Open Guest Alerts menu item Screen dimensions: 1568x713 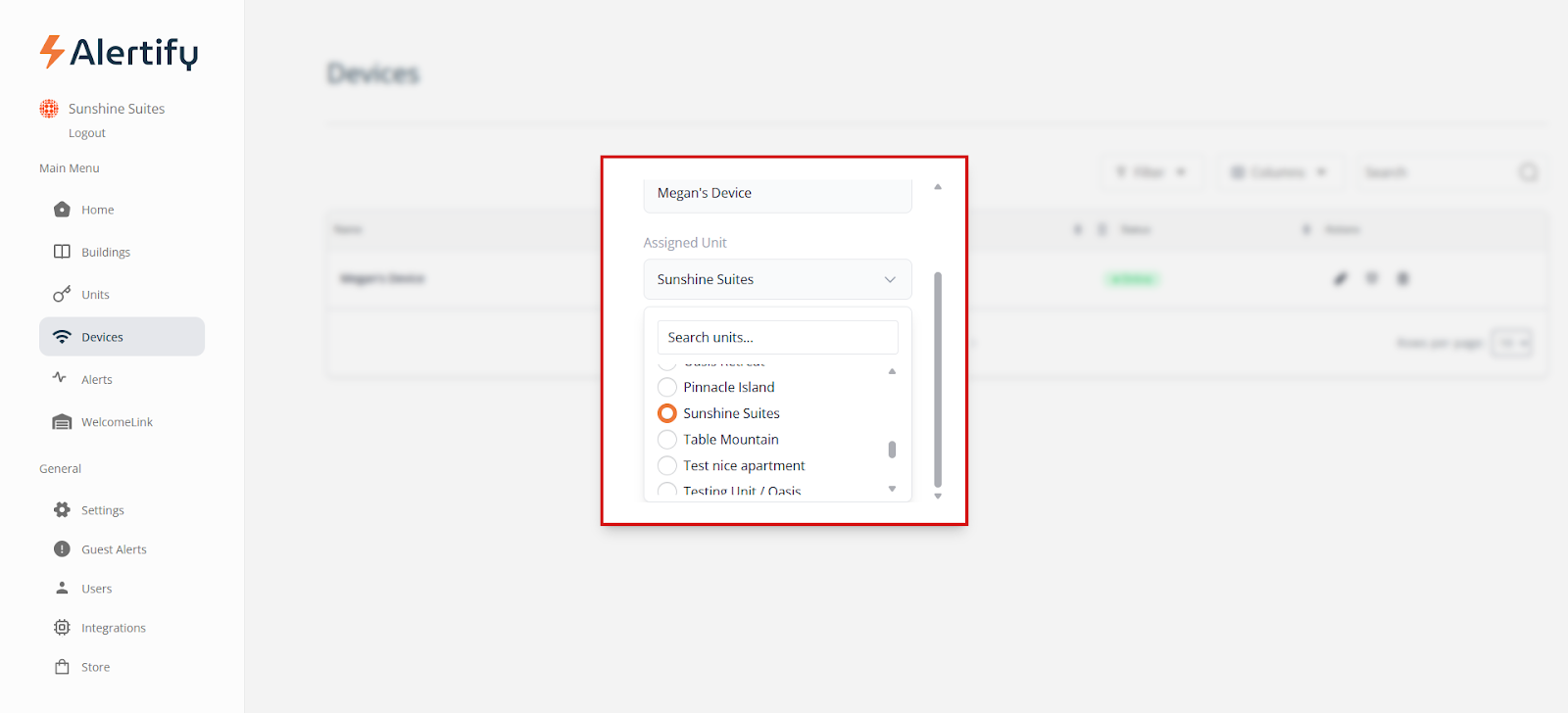[114, 549]
